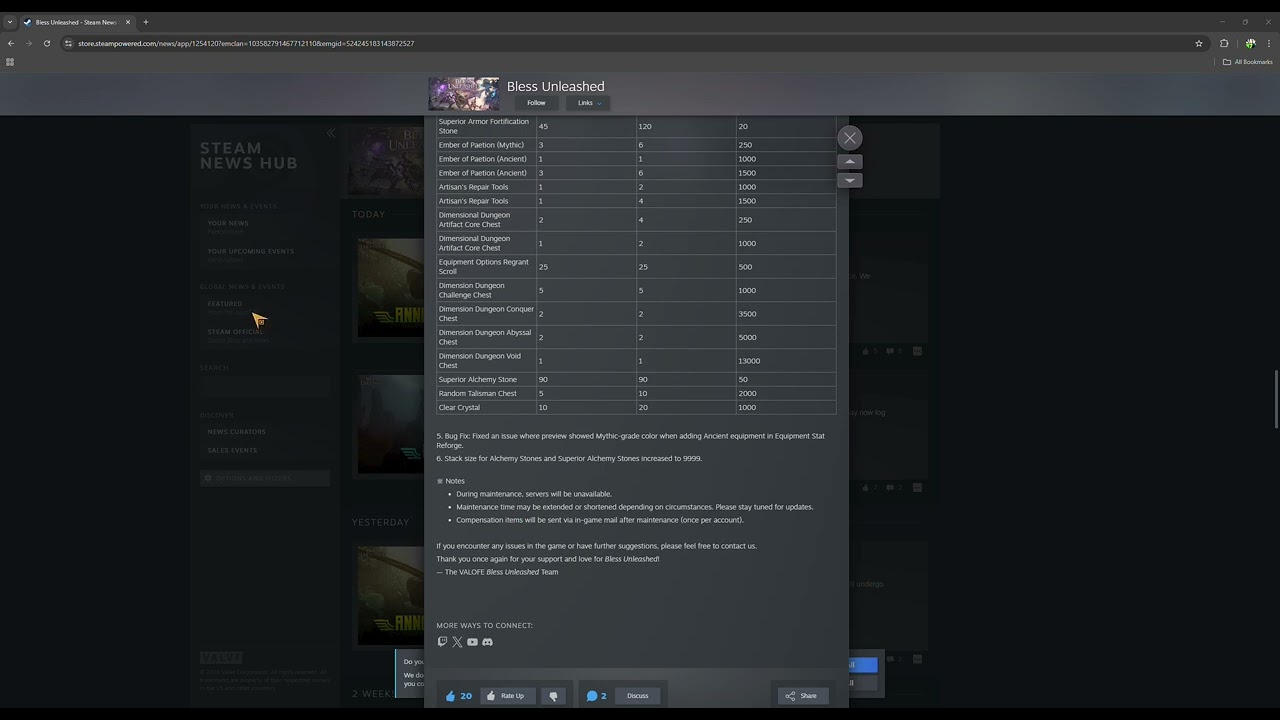Open browser extensions menu
Viewport: 1280px width, 720px height.
pyautogui.click(x=1224, y=43)
